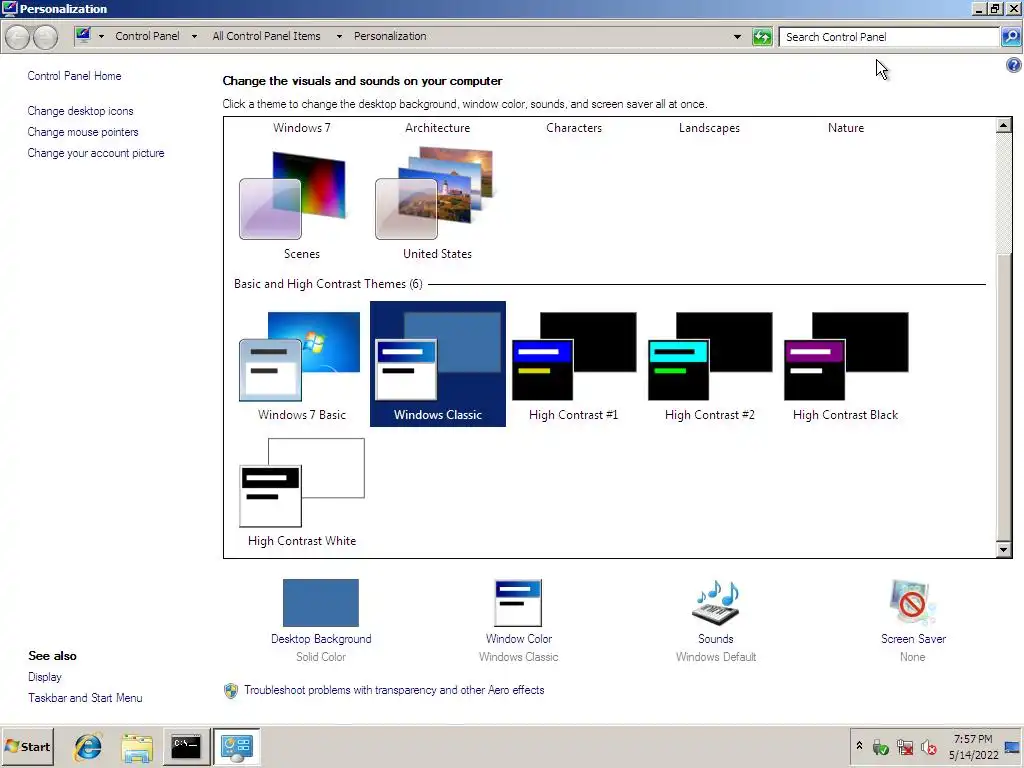This screenshot has height=768, width=1024.
Task: Click Troubleshoot problems with transparency link
Action: coord(394,690)
